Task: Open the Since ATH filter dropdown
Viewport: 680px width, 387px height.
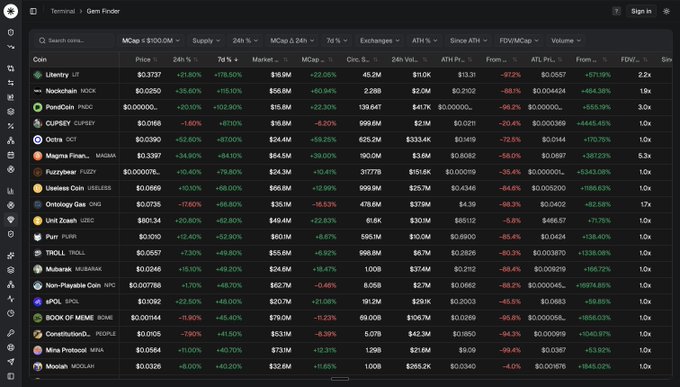Action: coord(468,40)
